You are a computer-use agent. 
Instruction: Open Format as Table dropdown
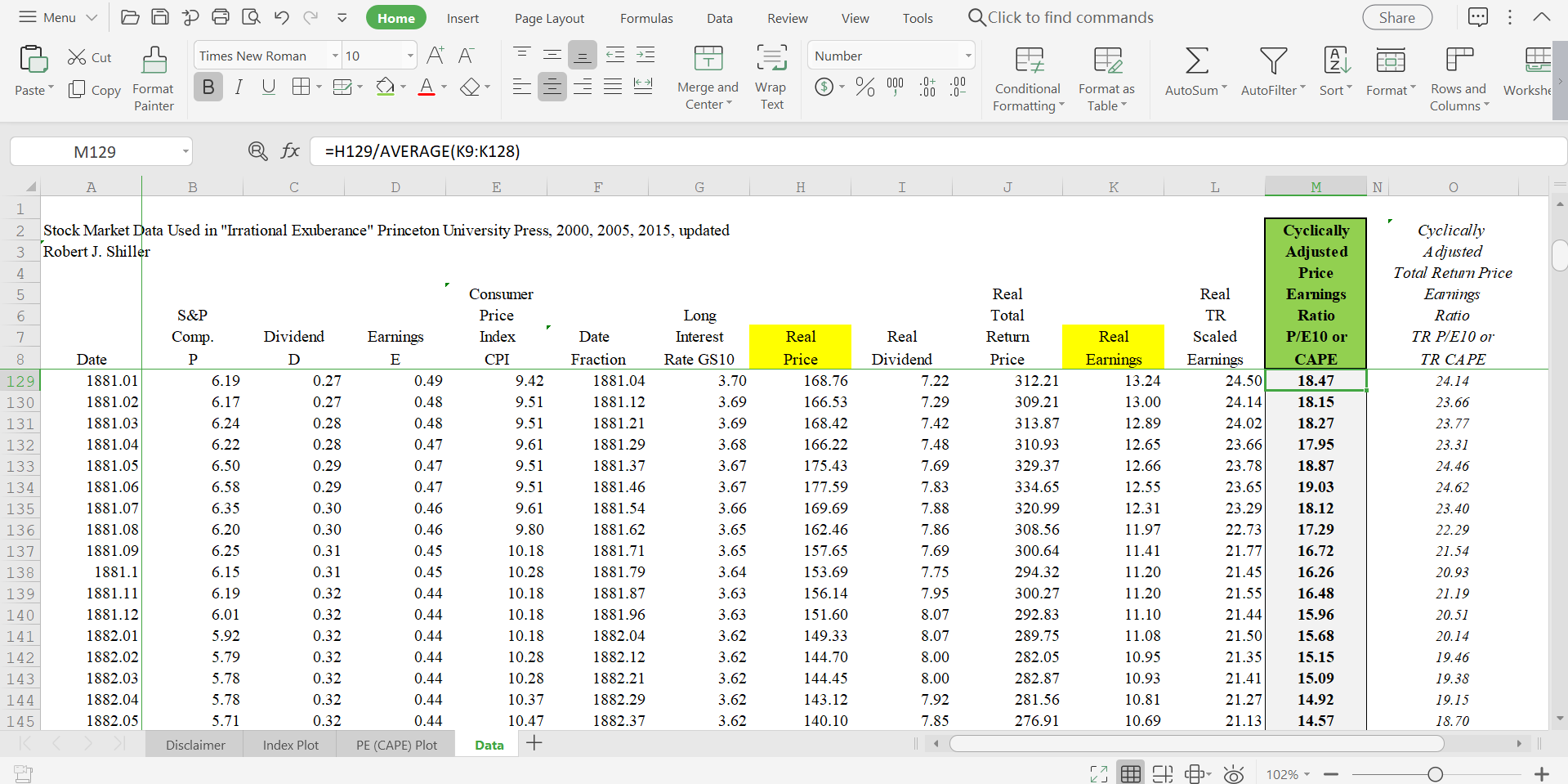[1106, 79]
